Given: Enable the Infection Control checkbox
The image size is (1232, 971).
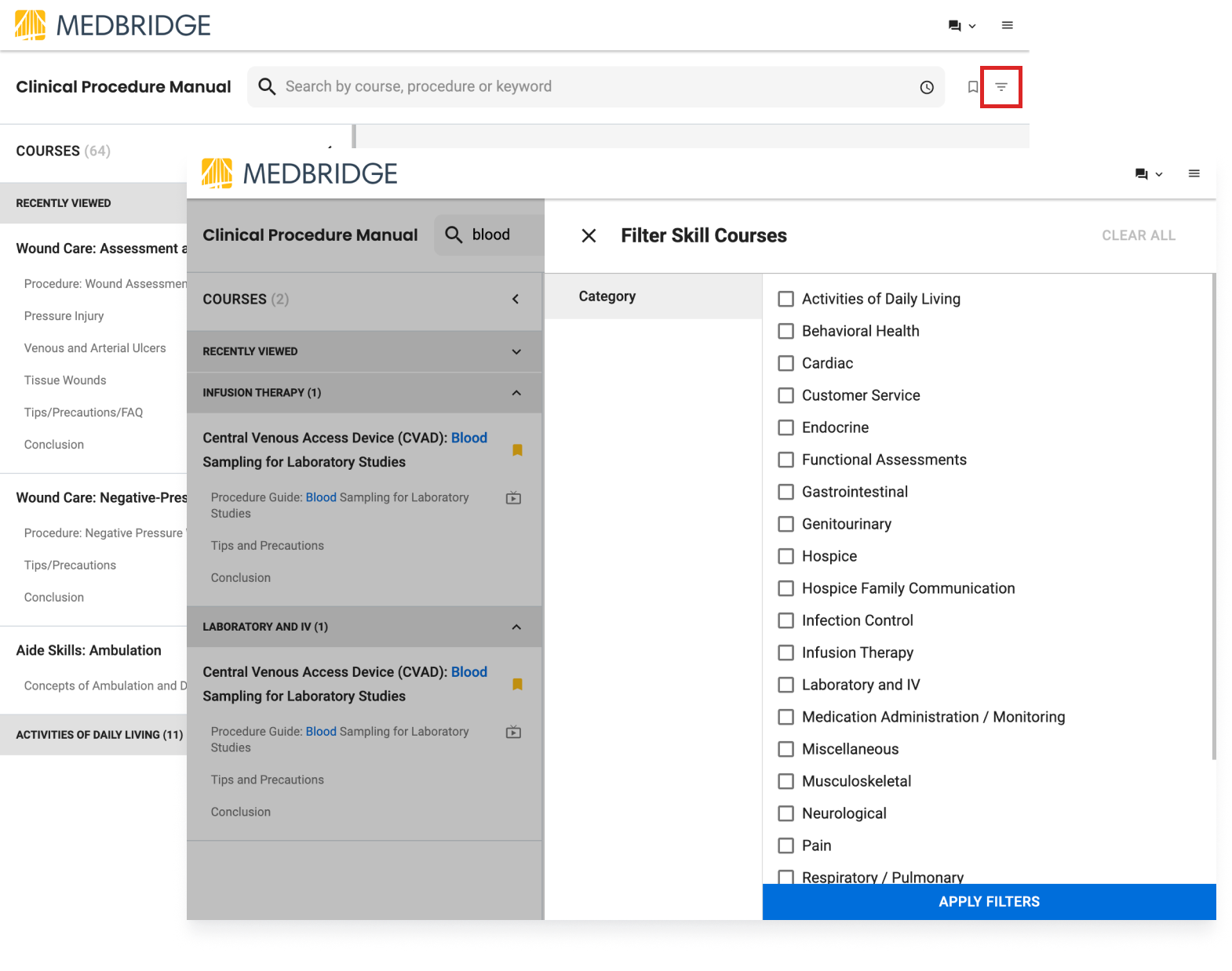Looking at the screenshot, I should [x=785, y=620].
